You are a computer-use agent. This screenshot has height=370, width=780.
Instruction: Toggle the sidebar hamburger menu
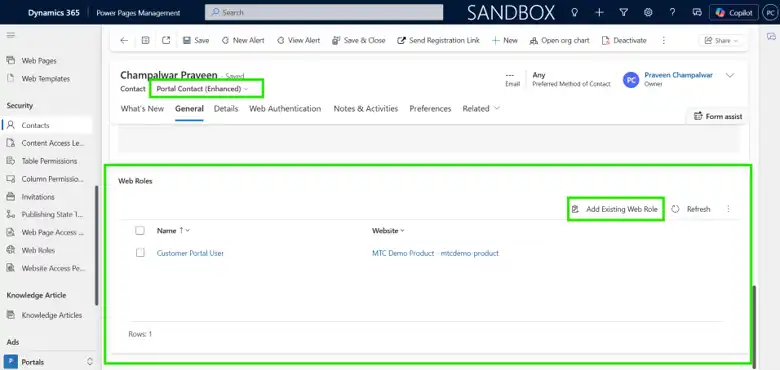tap(10, 35)
